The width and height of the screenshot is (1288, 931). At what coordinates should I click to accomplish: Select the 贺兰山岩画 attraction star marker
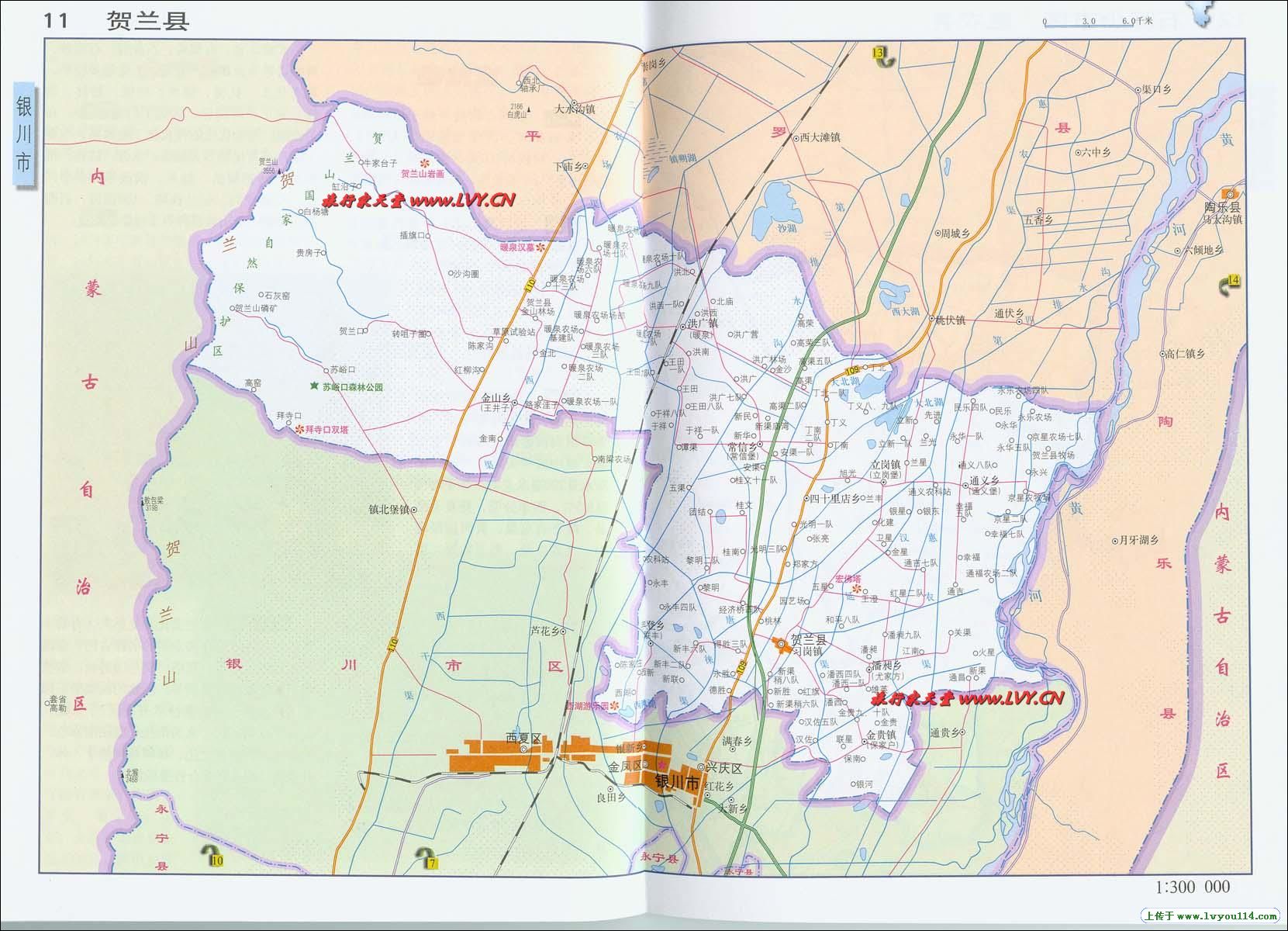coord(423,161)
